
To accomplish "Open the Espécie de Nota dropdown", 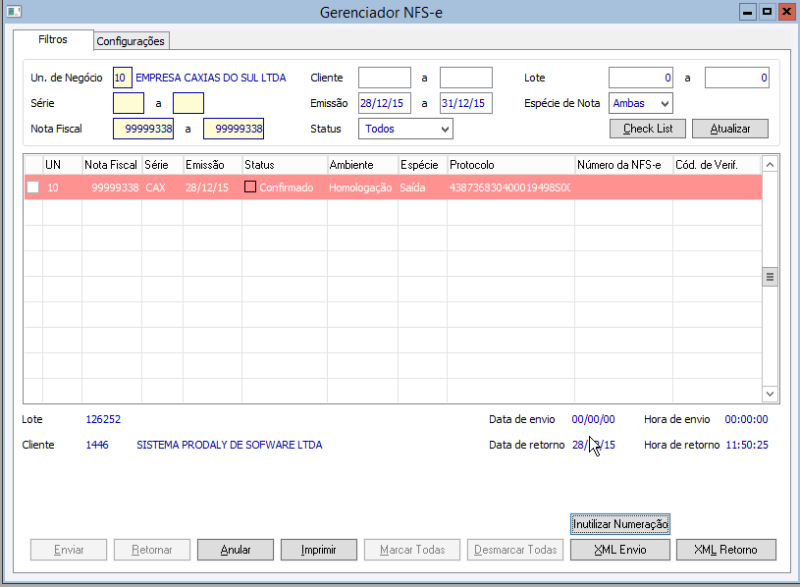I will coord(640,103).
